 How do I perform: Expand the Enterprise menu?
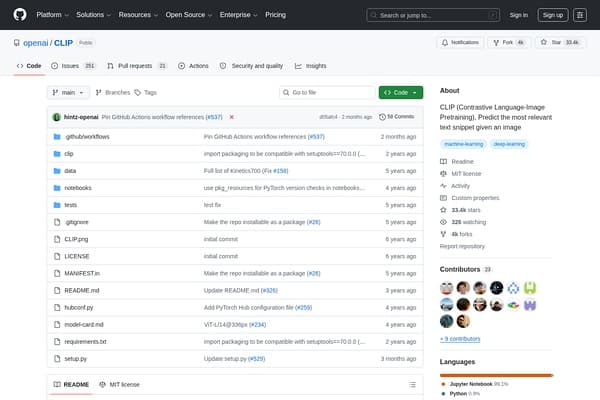click(x=238, y=15)
